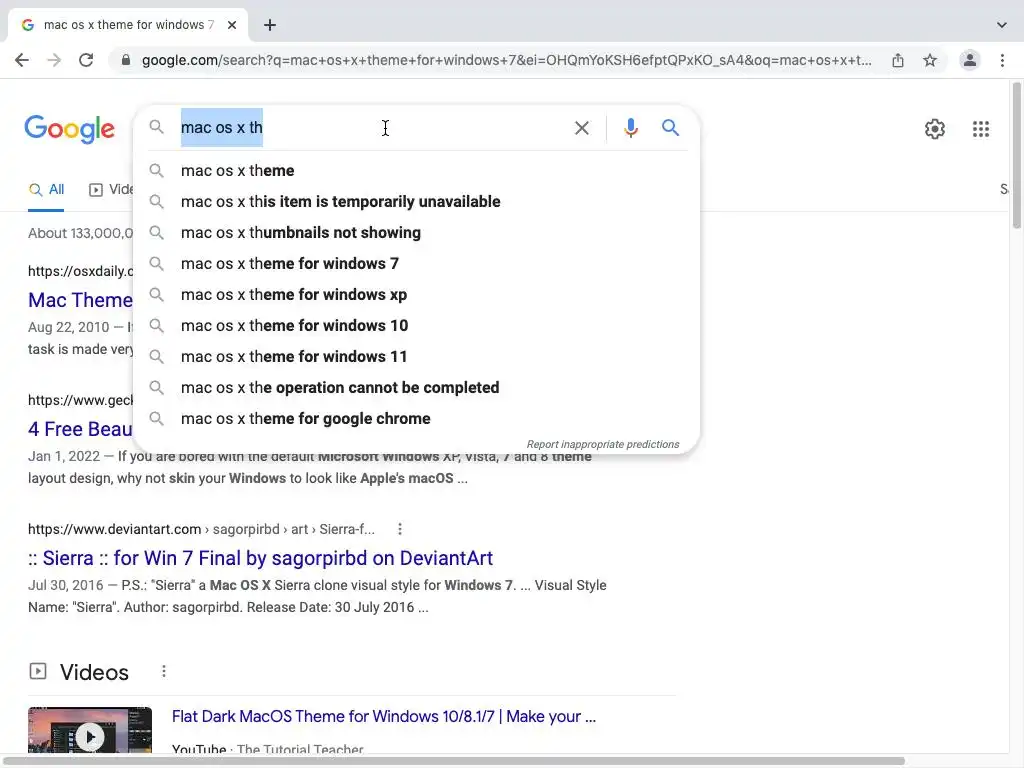The width and height of the screenshot is (1024, 768).
Task: Choose 'this item is temporarily unavailable' suggestion
Action: (x=417, y=202)
